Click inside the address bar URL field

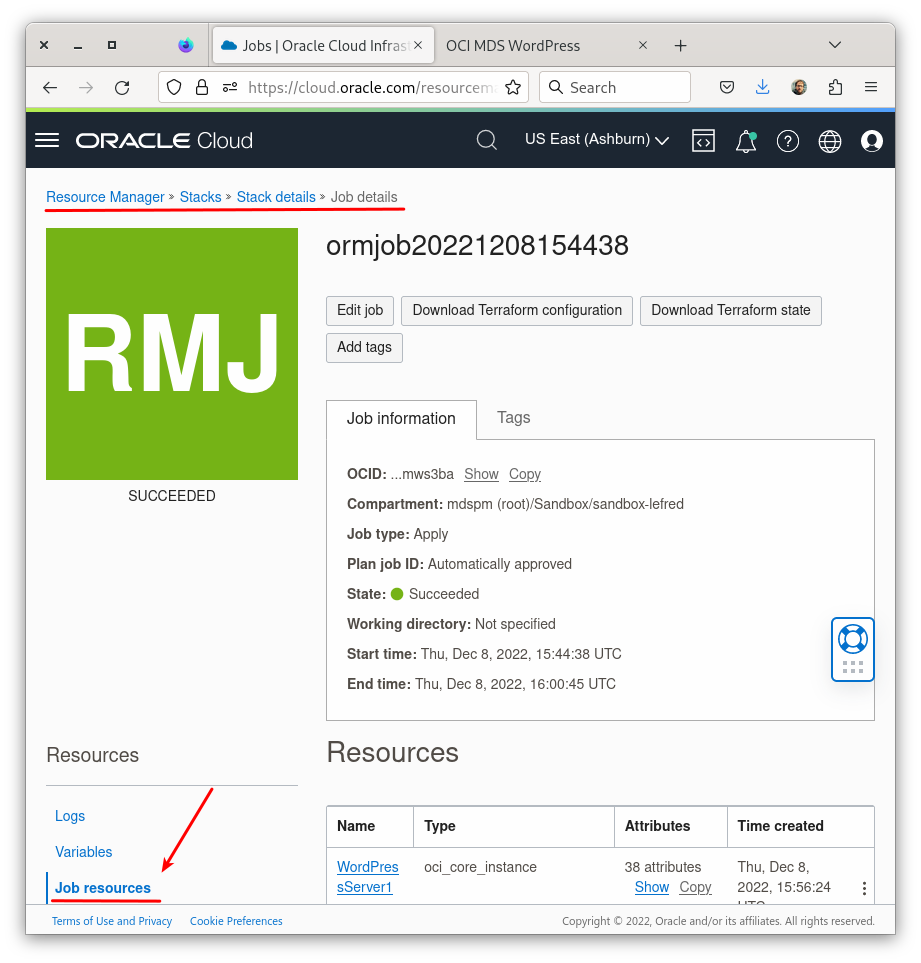click(x=370, y=87)
